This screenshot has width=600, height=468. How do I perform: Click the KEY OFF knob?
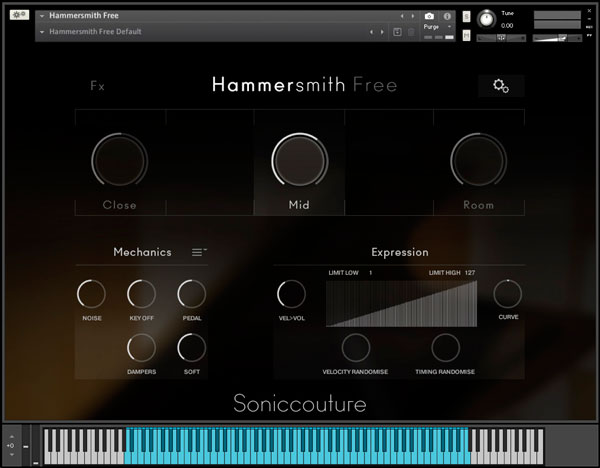(142, 294)
